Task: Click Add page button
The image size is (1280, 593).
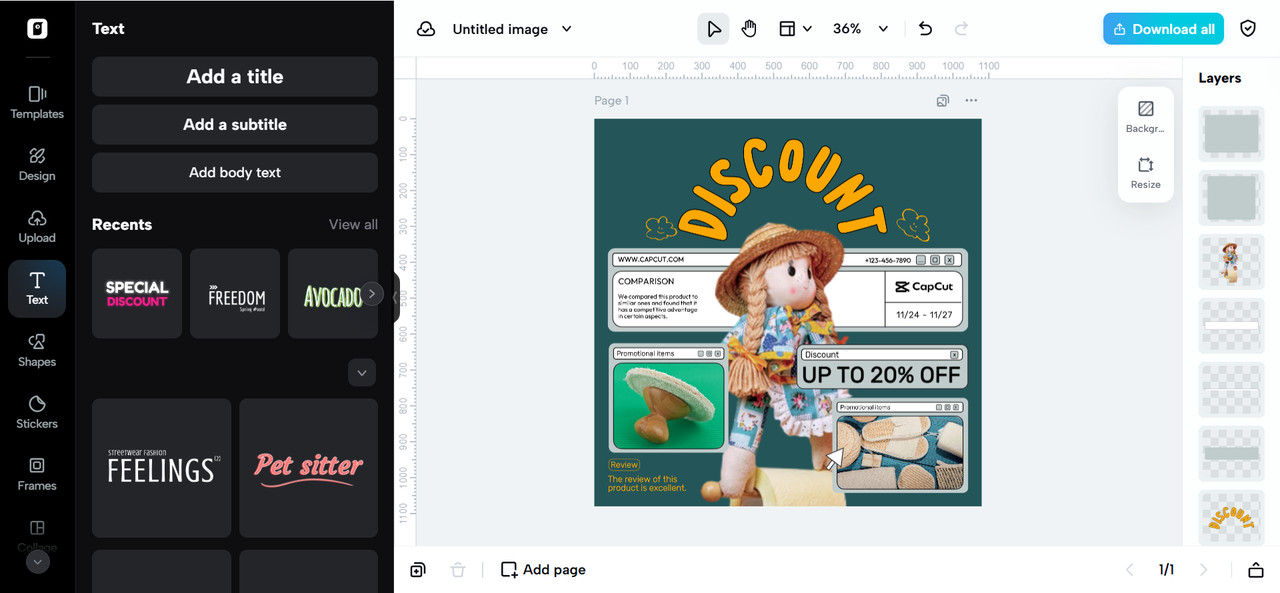Action: [543, 570]
